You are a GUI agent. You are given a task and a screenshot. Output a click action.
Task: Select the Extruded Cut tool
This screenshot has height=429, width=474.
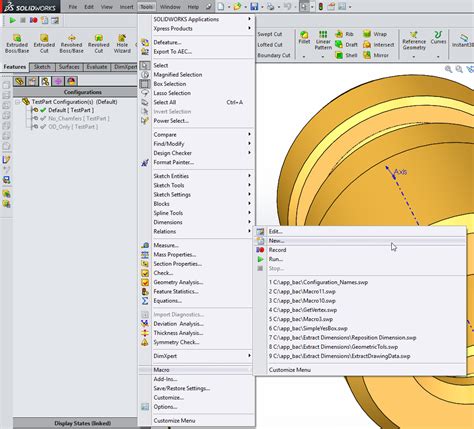pos(44,43)
